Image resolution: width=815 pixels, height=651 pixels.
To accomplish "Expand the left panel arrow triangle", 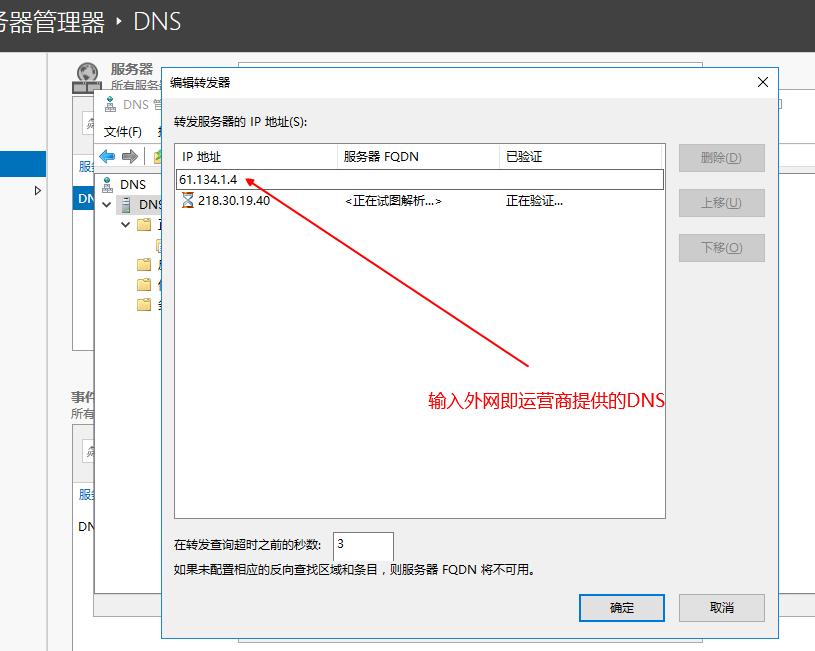I will [x=38, y=189].
